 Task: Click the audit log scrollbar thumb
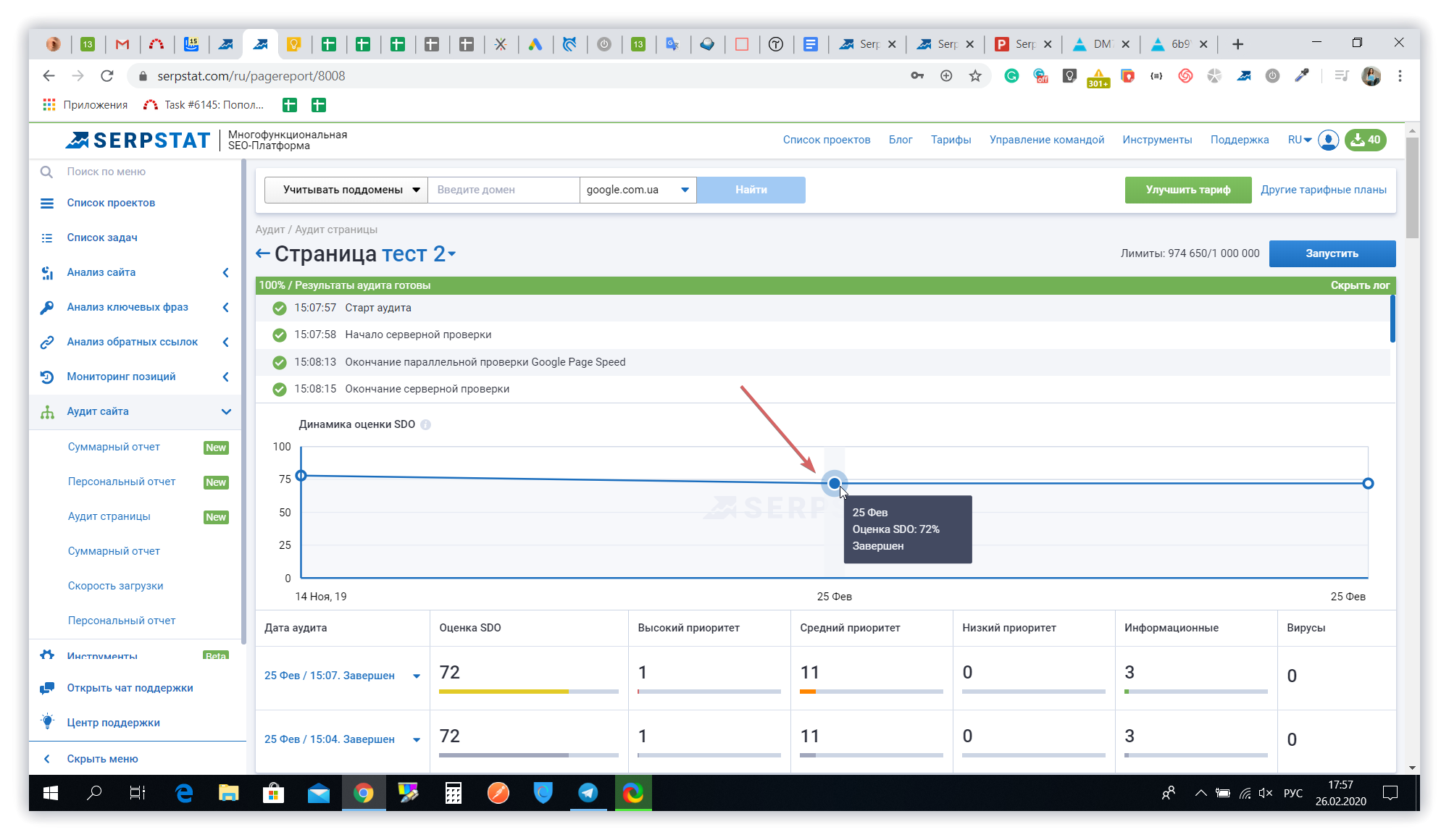(1392, 319)
